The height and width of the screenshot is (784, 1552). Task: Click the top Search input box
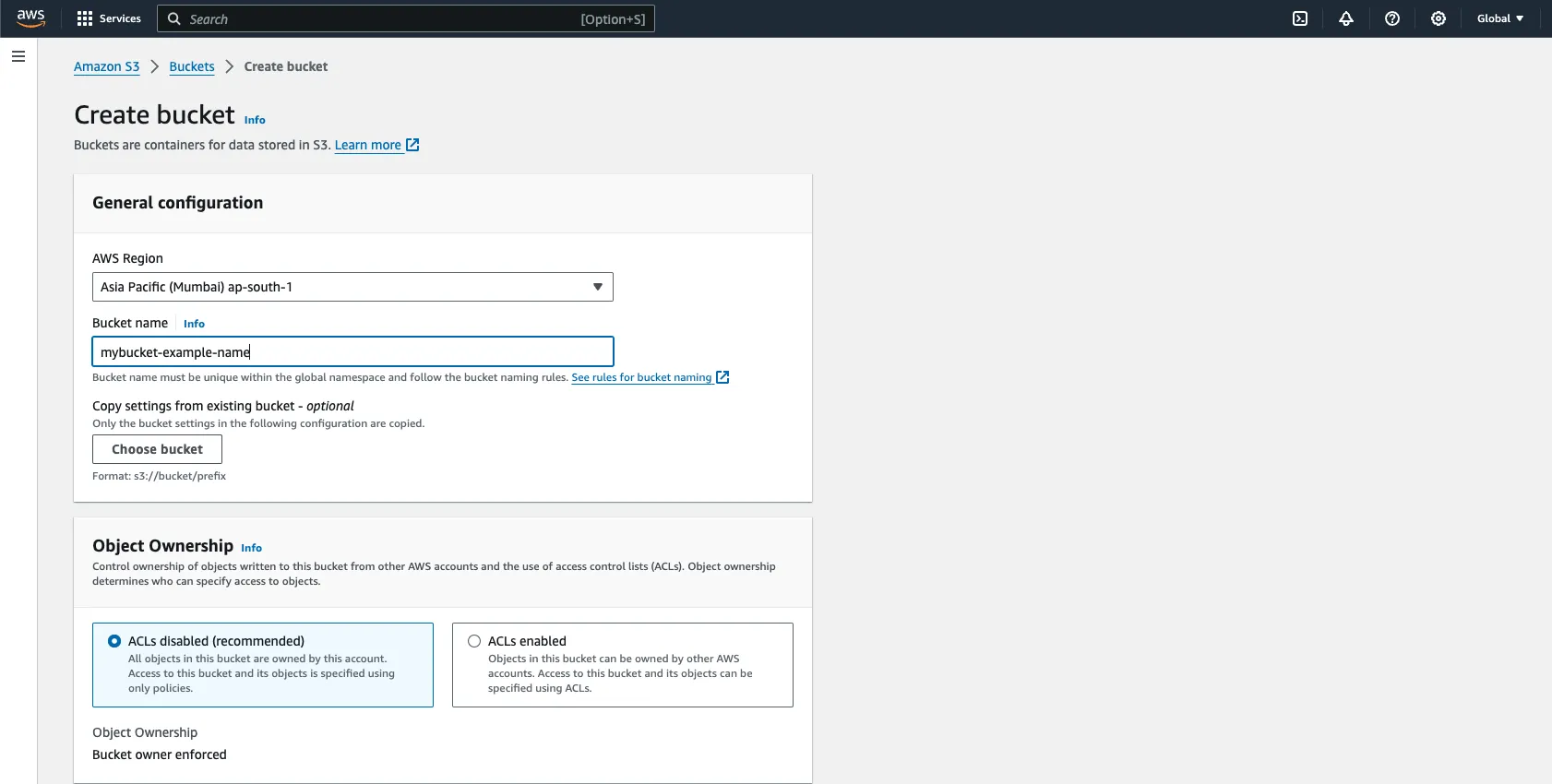click(x=406, y=18)
